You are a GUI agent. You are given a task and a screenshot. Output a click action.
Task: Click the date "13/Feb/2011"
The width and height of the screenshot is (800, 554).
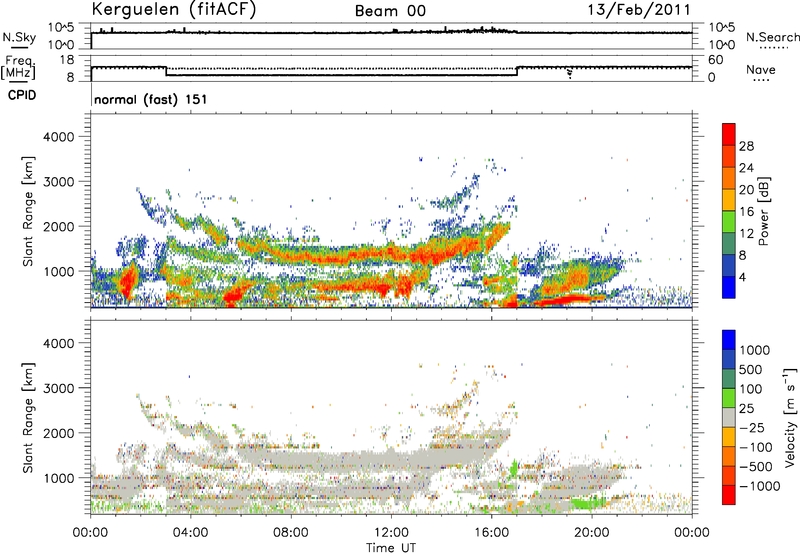pos(639,10)
